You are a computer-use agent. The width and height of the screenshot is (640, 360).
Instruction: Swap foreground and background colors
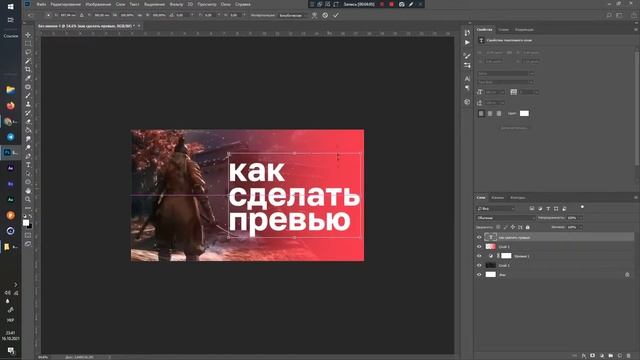tap(31, 217)
